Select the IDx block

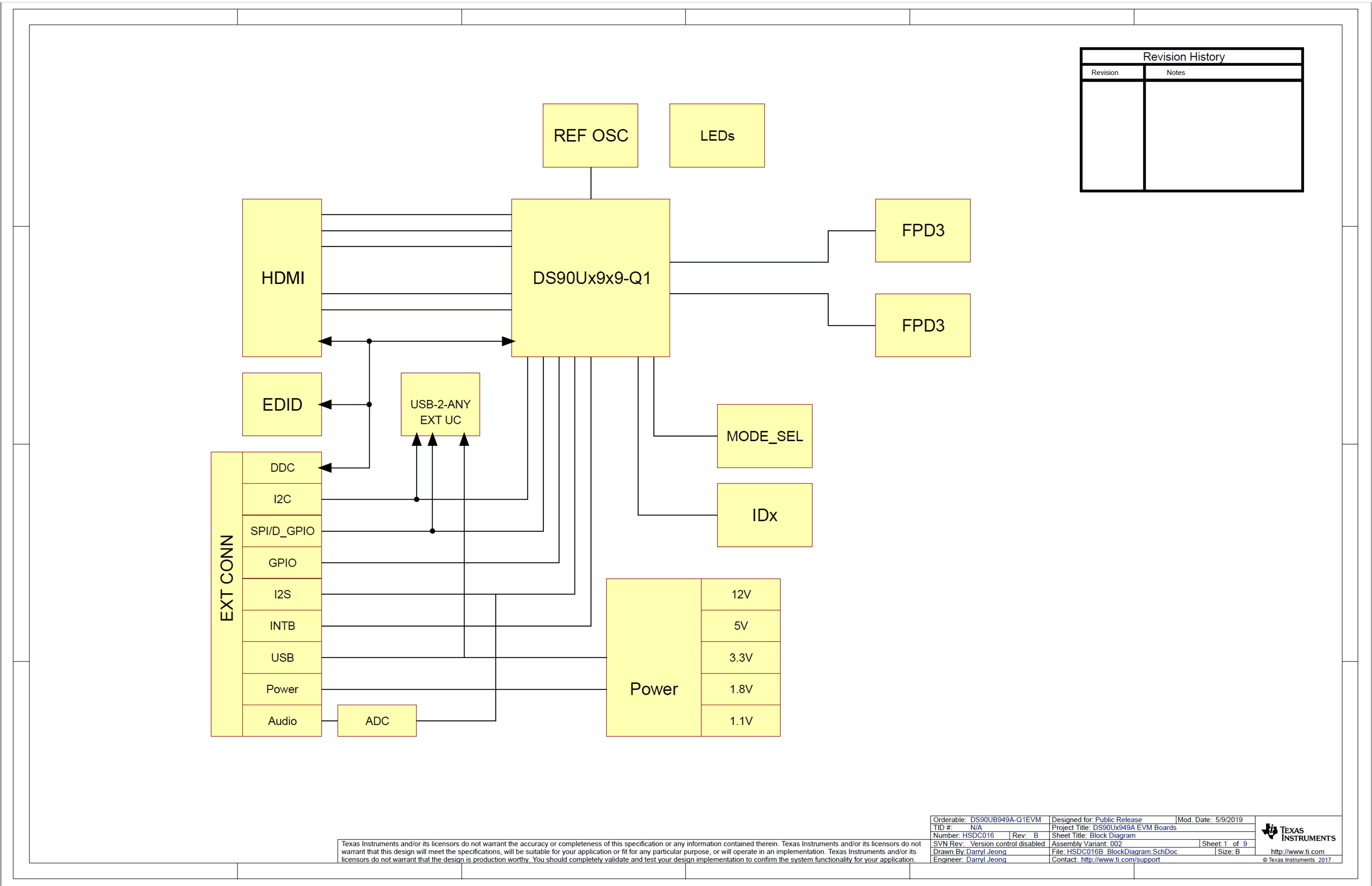pos(764,514)
